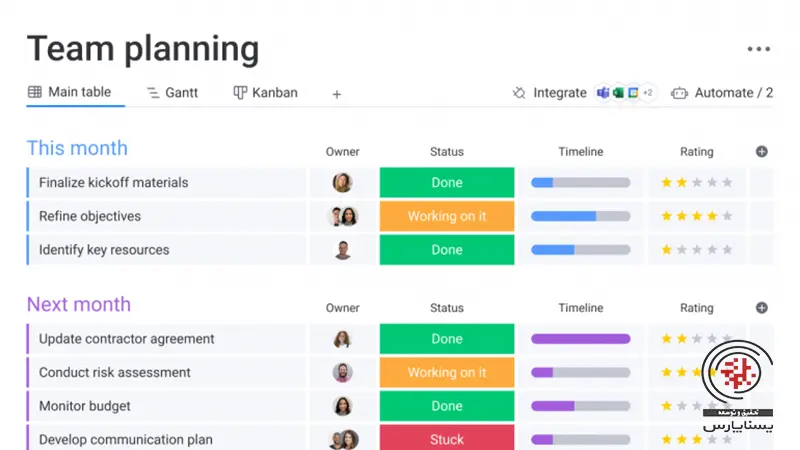Screen dimensions: 800x450
Task: Change the Stuck status on communication plan
Action: (447, 439)
